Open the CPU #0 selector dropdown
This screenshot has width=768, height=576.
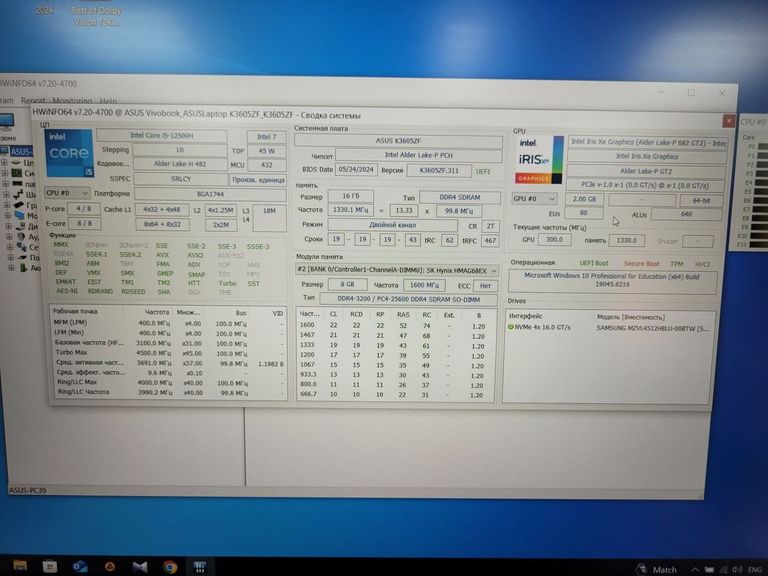(67, 193)
